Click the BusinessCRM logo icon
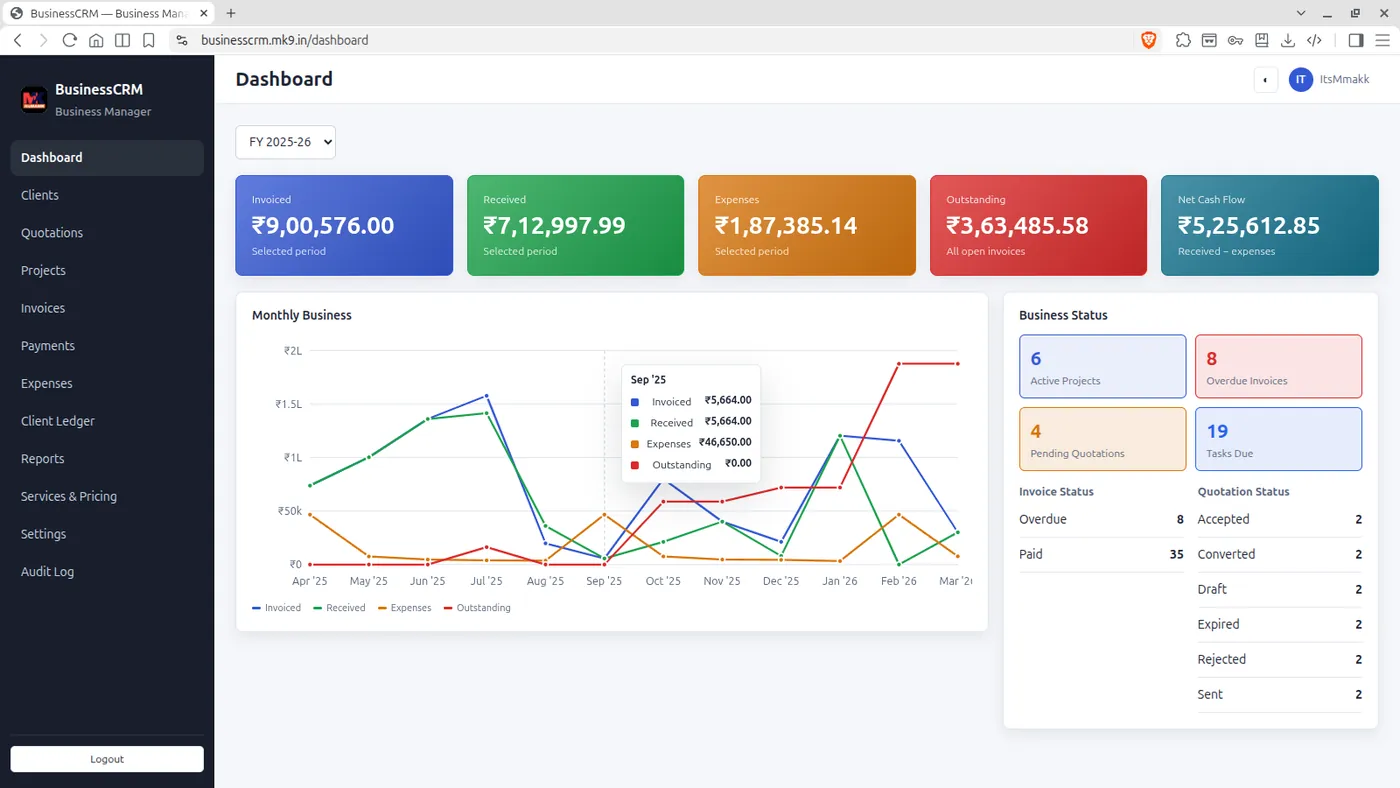This screenshot has height=788, width=1400. point(34,100)
